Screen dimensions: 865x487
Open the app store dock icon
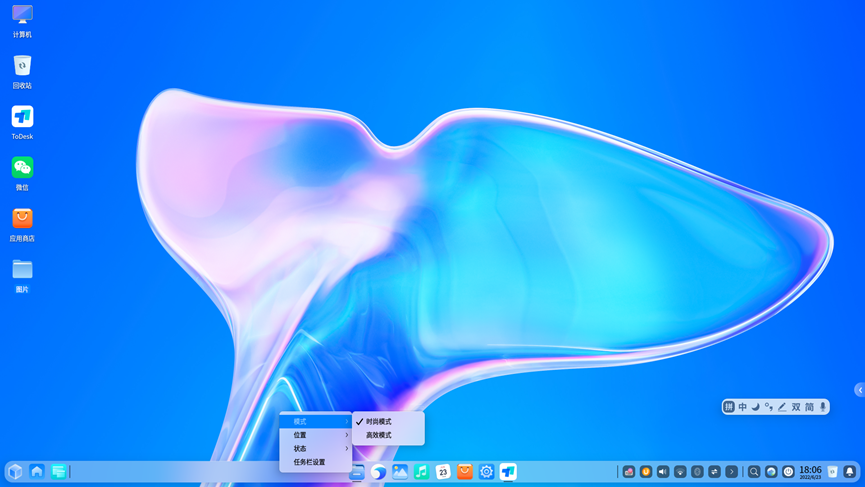[465, 472]
